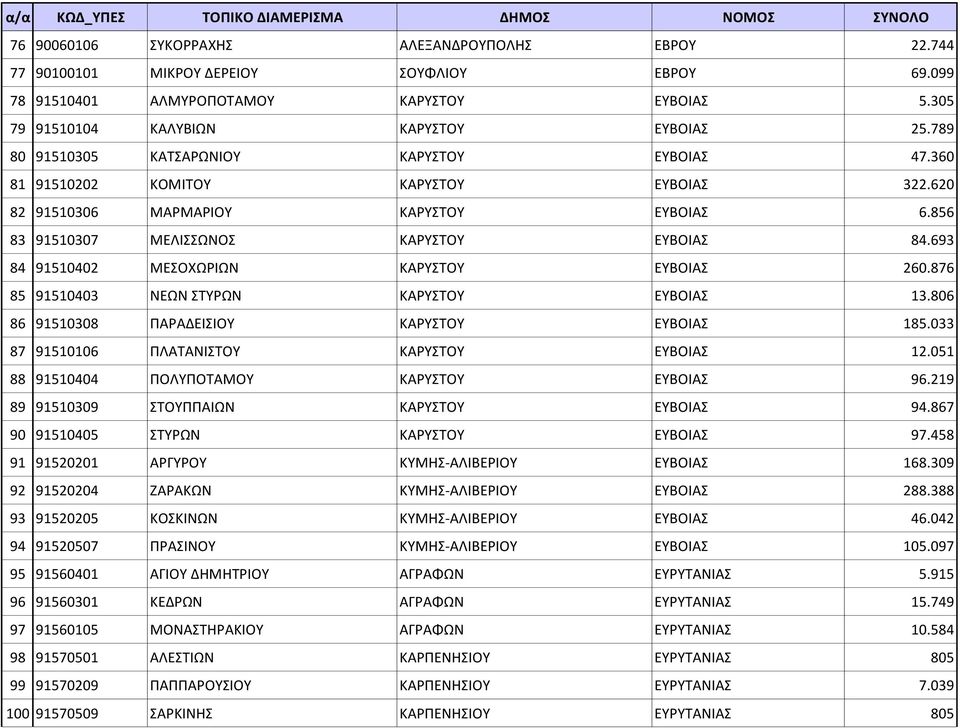Viewport: 960px width, 728px height.
Task: Select row number 91 cell
Action: click(x=17, y=463)
